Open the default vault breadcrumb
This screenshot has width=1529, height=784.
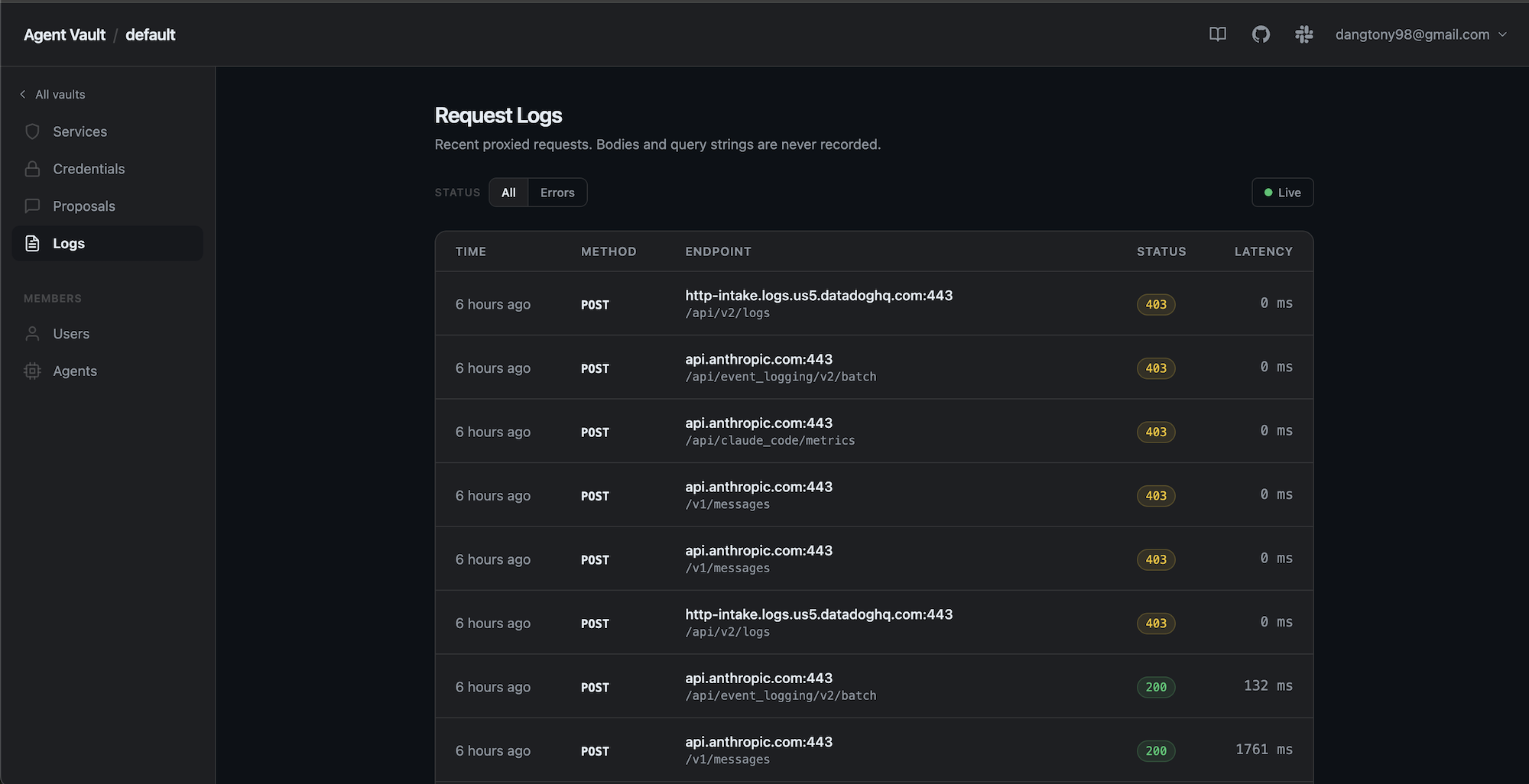pos(150,34)
